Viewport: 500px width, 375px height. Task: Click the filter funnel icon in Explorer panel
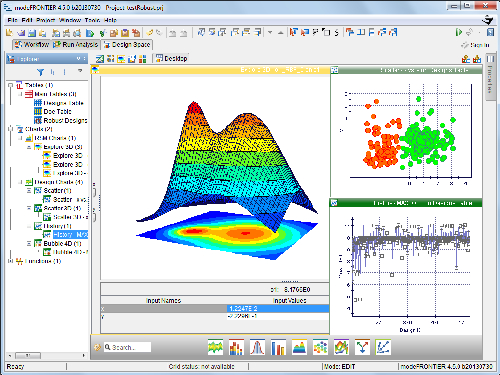pos(40,72)
